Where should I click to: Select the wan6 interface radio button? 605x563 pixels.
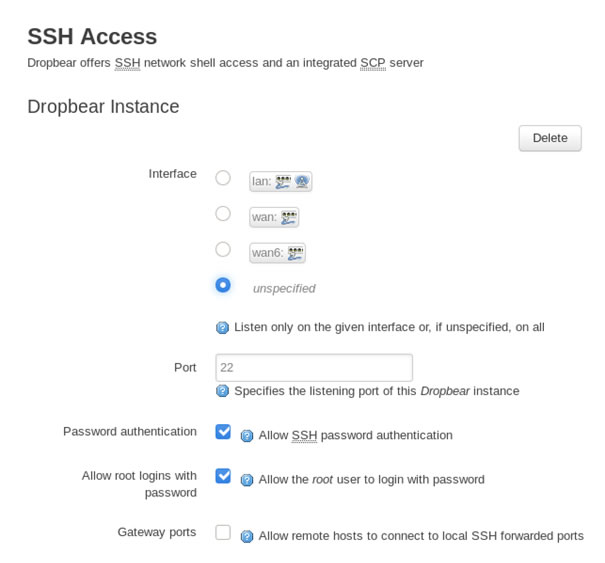click(223, 249)
